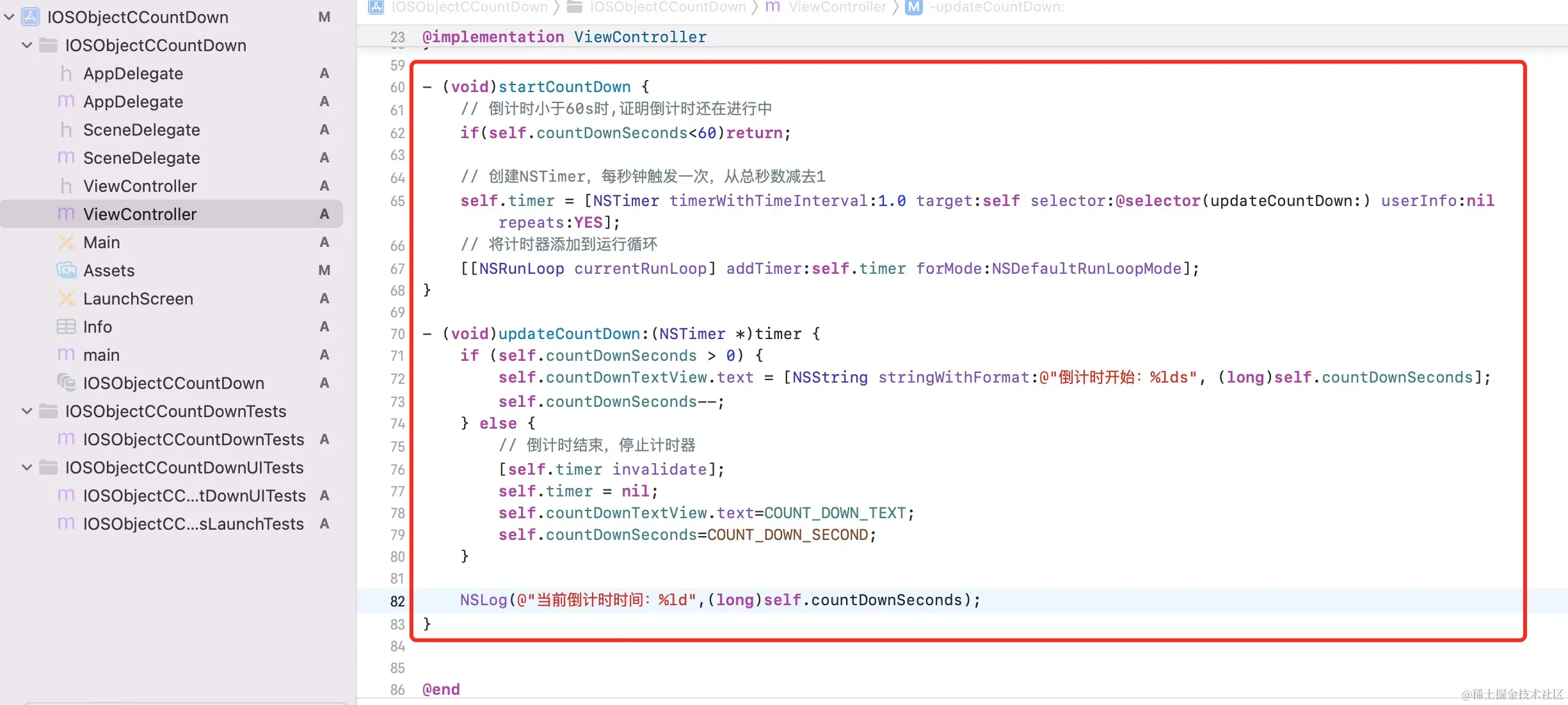Click the IOSObjectCCountDown project icon in navigator
This screenshot has width=1568, height=705.
pyautogui.click(x=30, y=17)
